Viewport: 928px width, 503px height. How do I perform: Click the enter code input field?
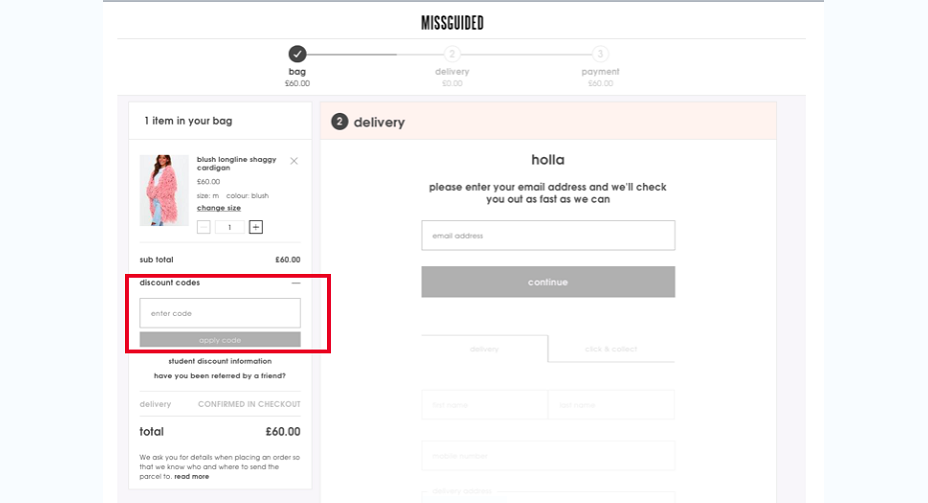tap(220, 313)
